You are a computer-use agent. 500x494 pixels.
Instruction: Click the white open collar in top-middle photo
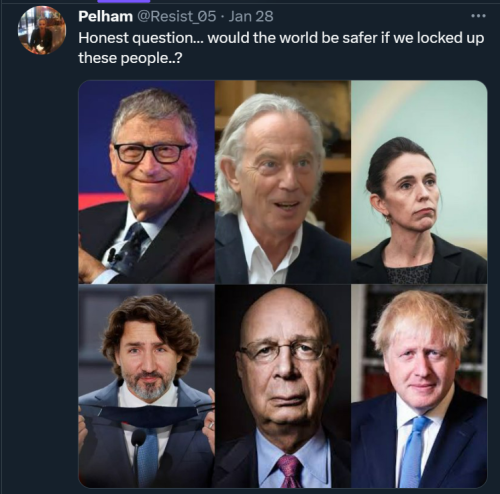tap(263, 250)
